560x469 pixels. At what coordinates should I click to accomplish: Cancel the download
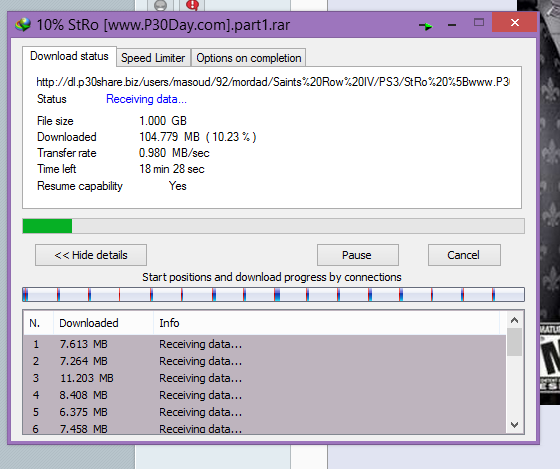pyautogui.click(x=464, y=255)
